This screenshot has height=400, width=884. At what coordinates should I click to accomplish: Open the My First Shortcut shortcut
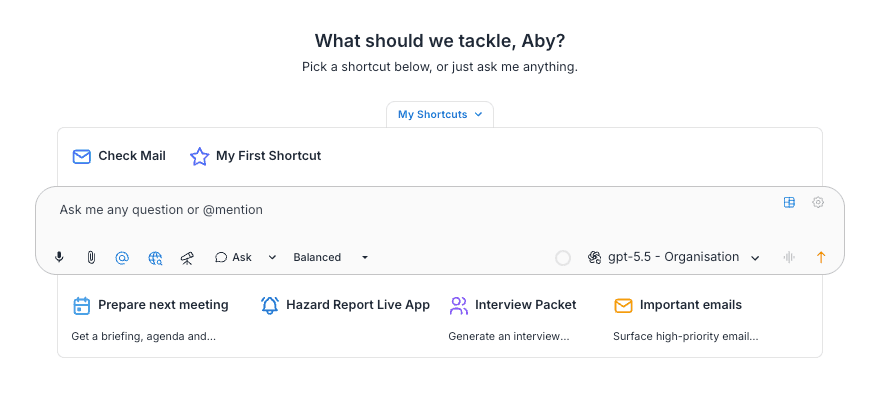click(255, 156)
